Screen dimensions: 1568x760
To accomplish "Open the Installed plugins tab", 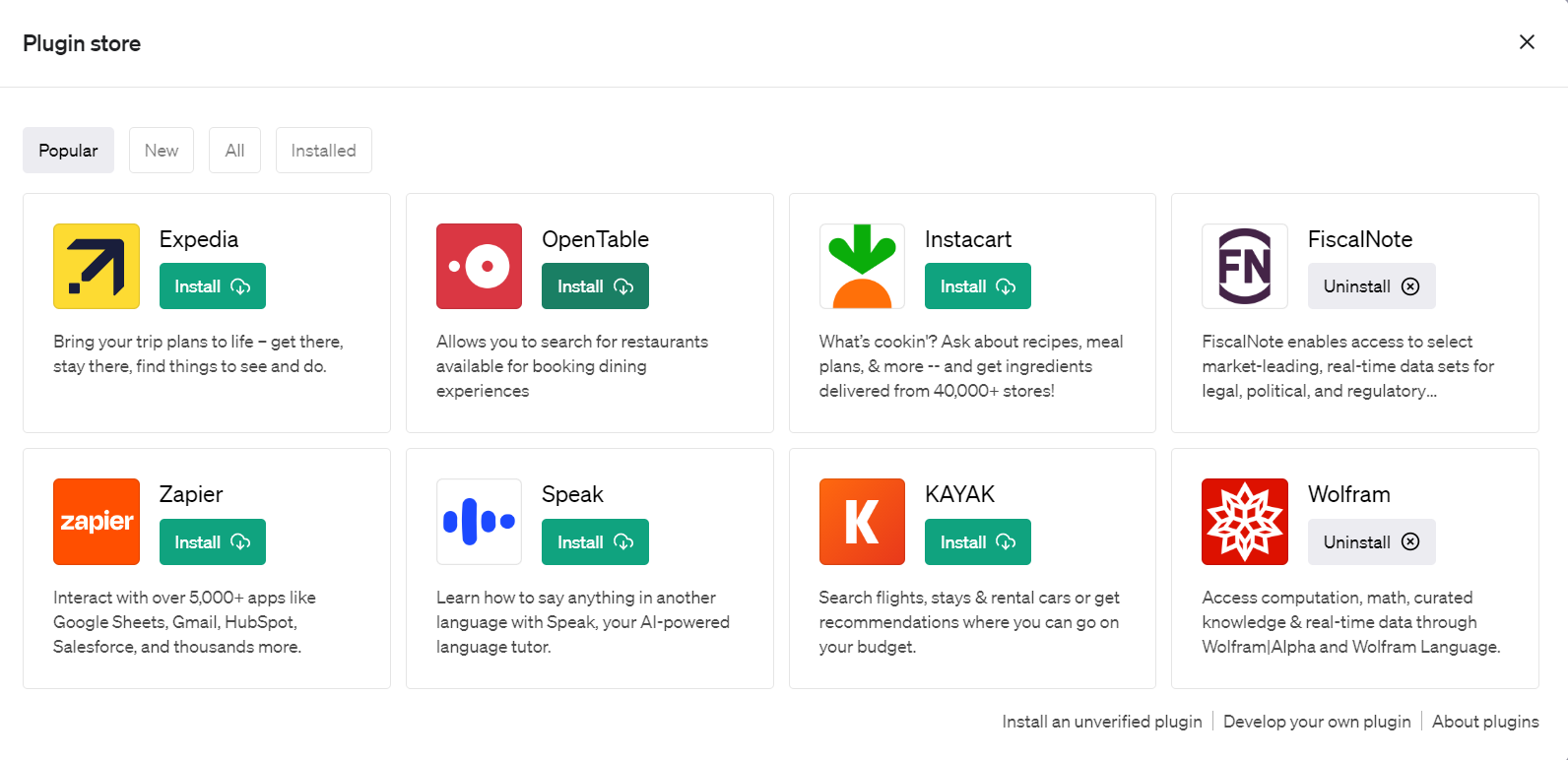I will [x=324, y=151].
